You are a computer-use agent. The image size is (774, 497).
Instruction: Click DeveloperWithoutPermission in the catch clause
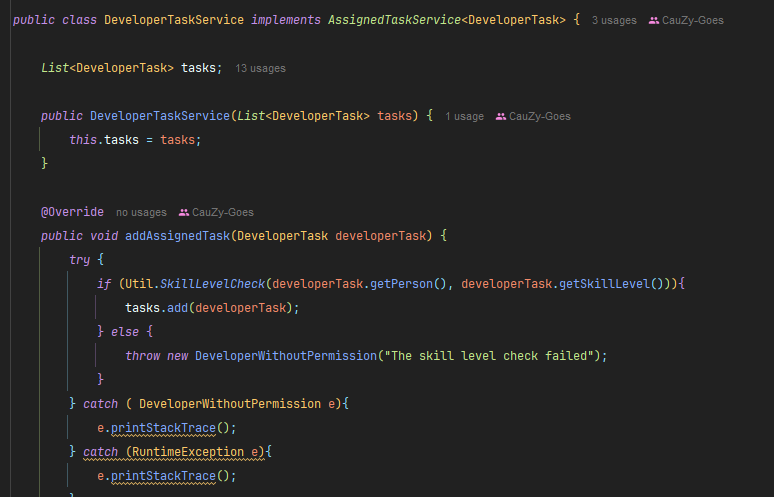230,404
